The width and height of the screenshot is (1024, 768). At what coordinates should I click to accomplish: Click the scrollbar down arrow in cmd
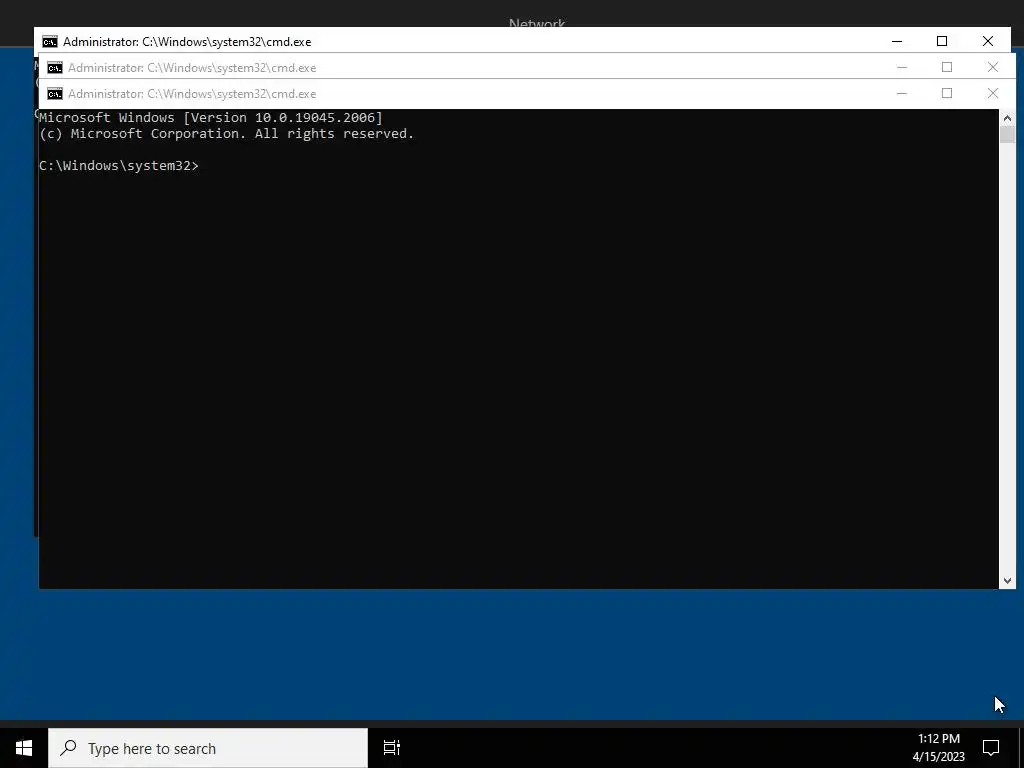click(x=1007, y=581)
